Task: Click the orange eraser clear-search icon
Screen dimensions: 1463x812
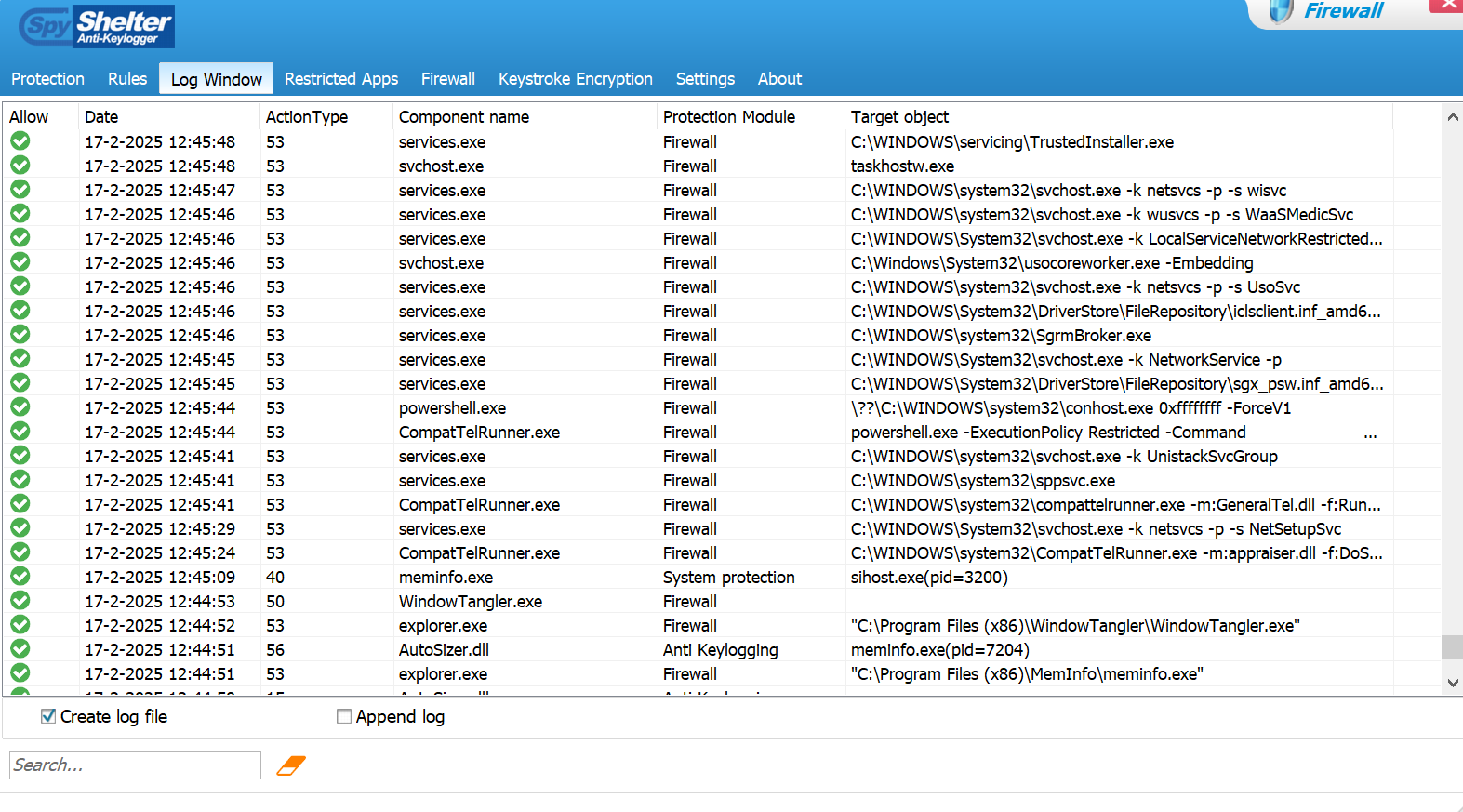Action: pyautogui.click(x=291, y=765)
